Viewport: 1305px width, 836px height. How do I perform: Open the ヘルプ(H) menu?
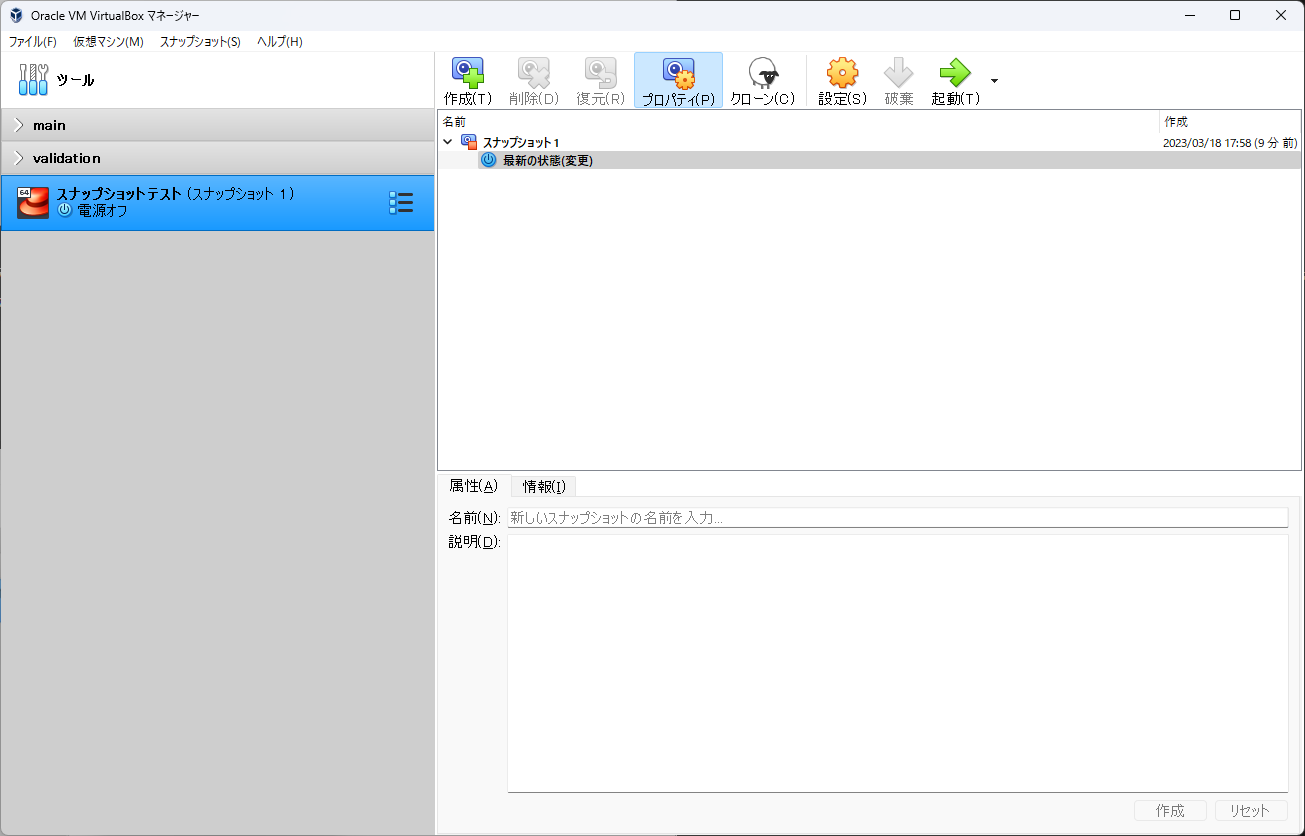click(280, 41)
